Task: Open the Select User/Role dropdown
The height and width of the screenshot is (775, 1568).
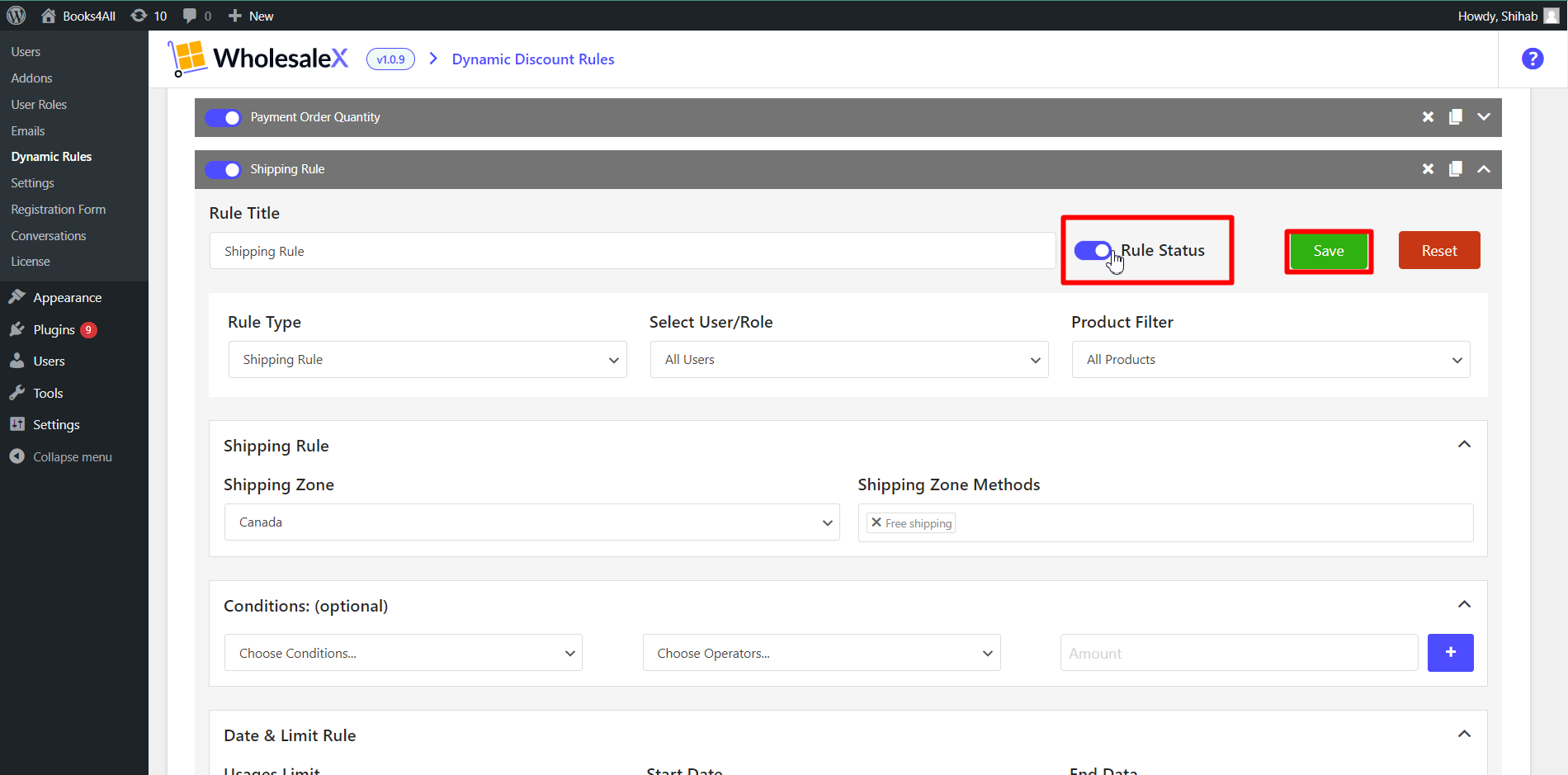Action: (849, 360)
